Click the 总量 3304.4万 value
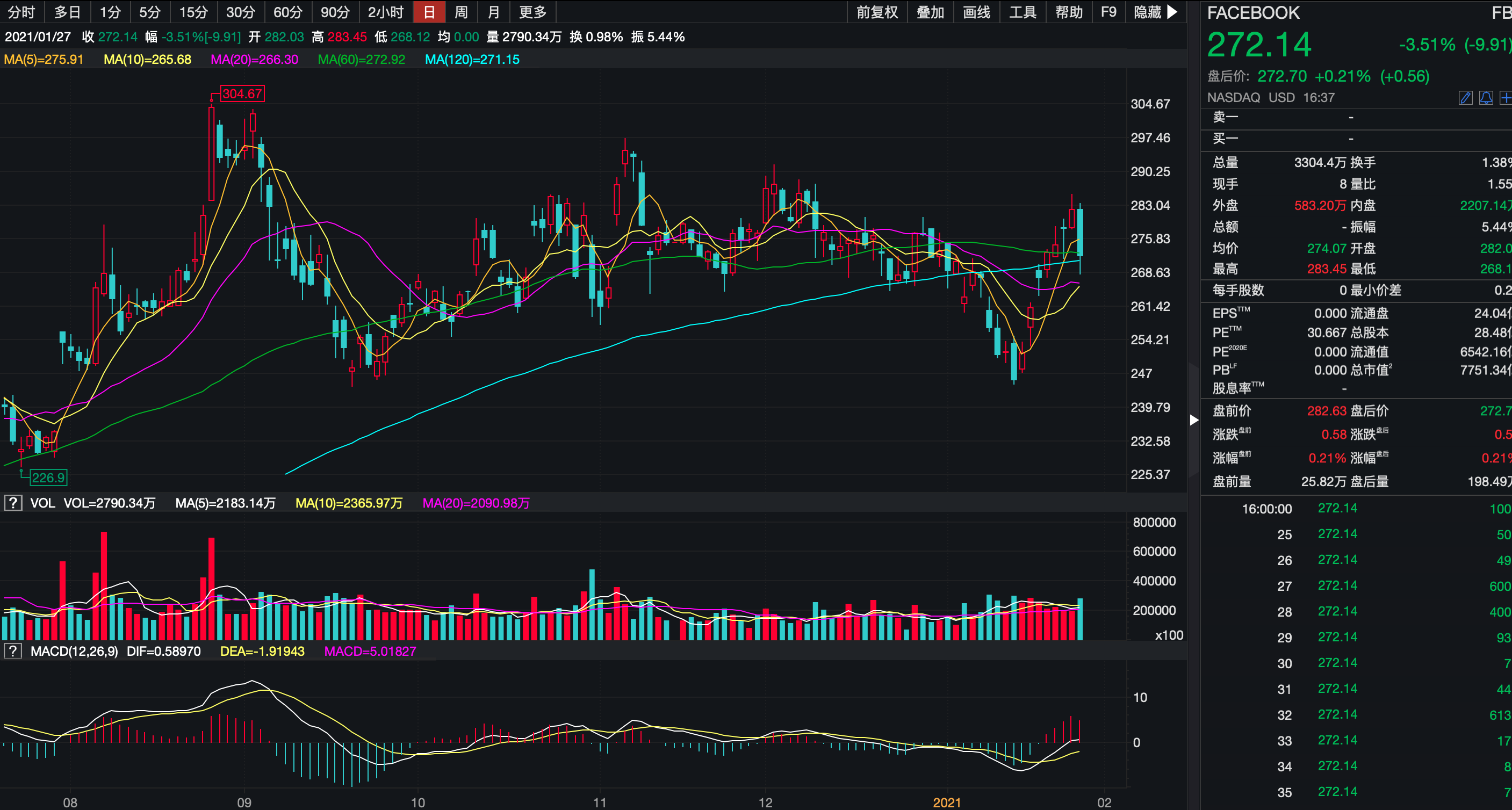The width and height of the screenshot is (1512, 810). click(1320, 163)
